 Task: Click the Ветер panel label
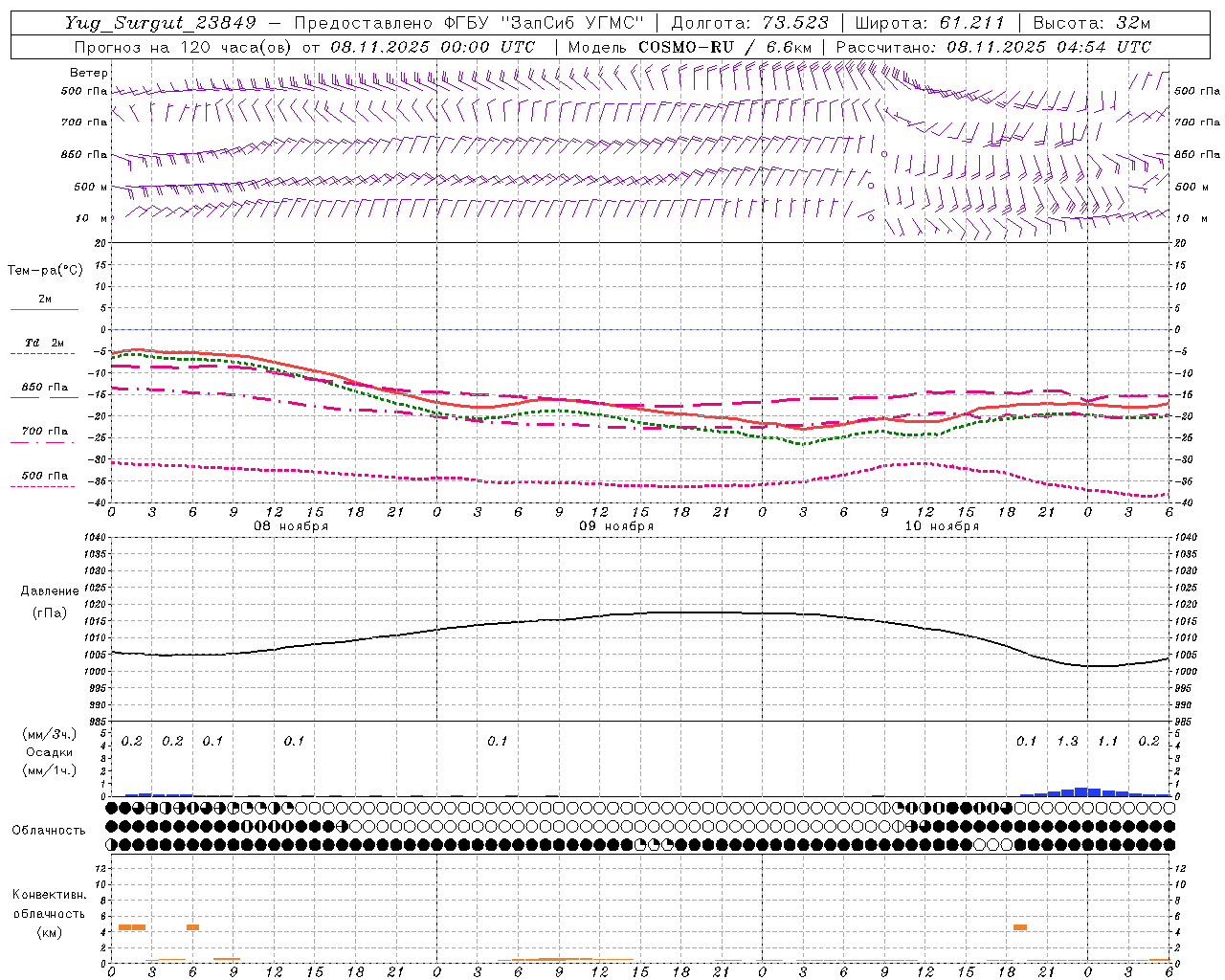pyautogui.click(x=89, y=73)
